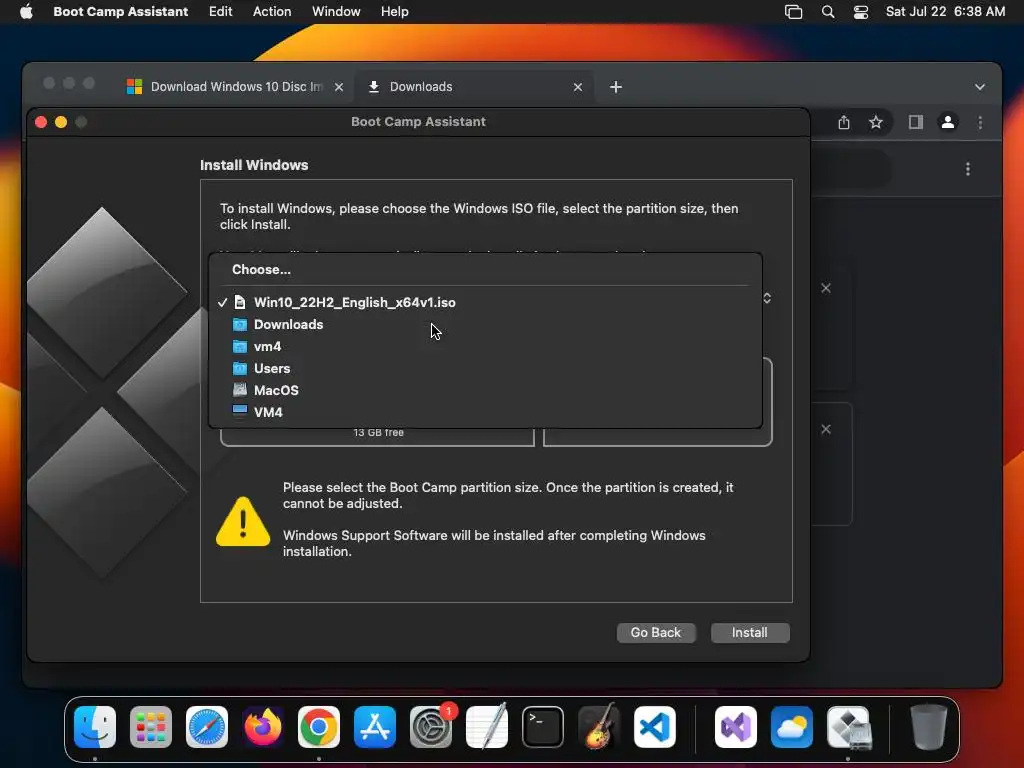Open Downloads page three-dot menu

(x=968, y=169)
